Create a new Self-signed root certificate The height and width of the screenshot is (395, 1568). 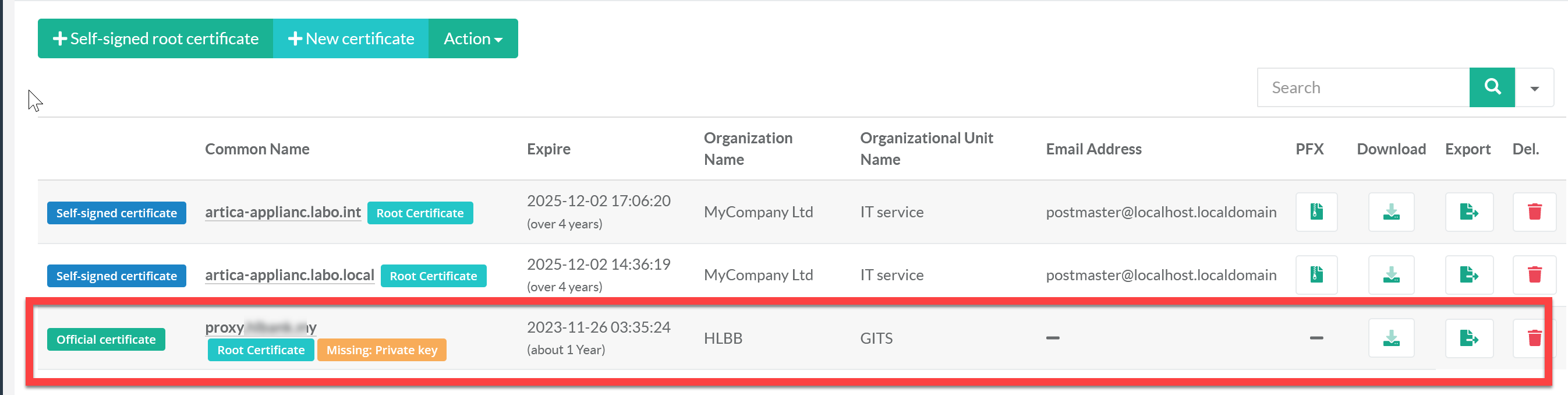point(155,39)
